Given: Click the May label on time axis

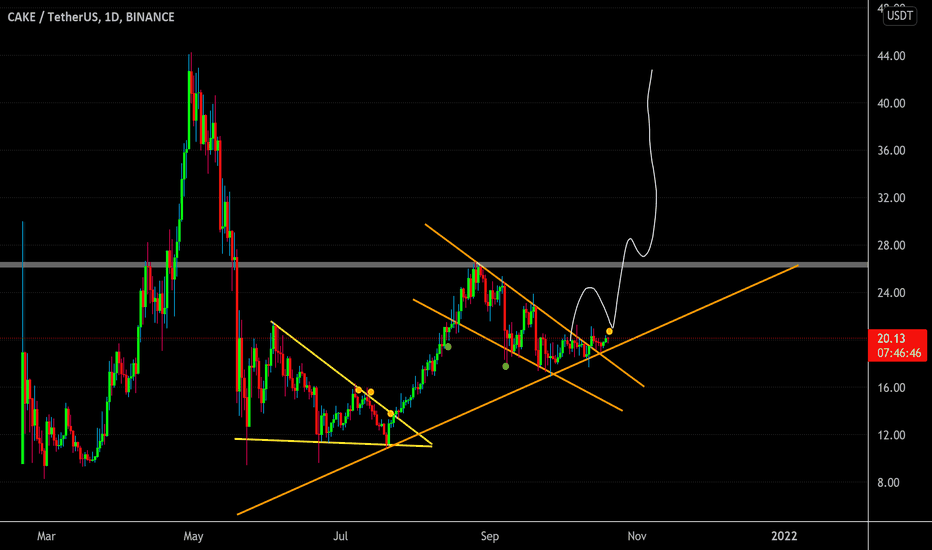Looking at the screenshot, I should (193, 536).
